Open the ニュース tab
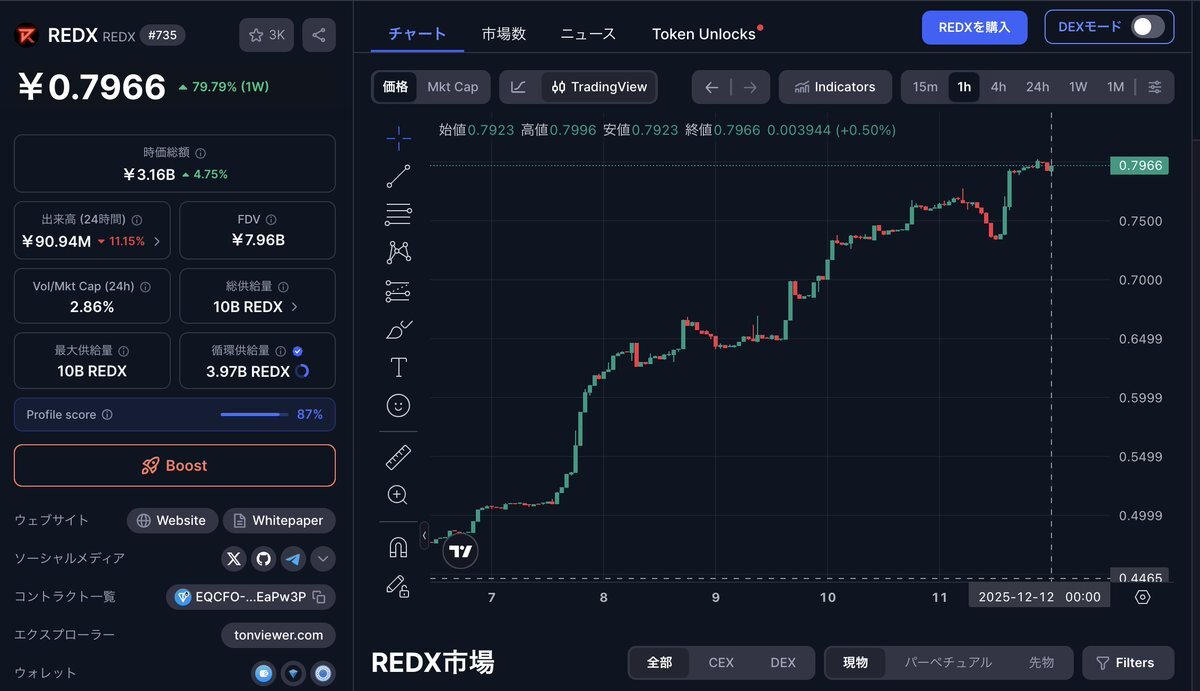 coord(588,34)
